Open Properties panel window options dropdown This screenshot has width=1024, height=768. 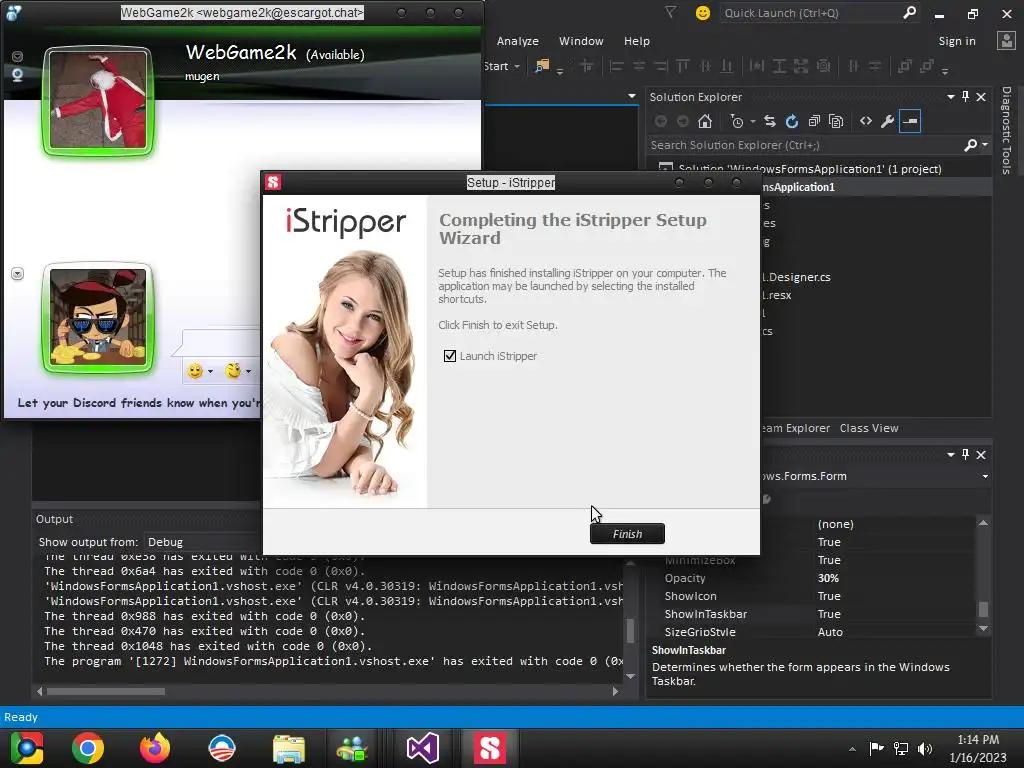951,455
